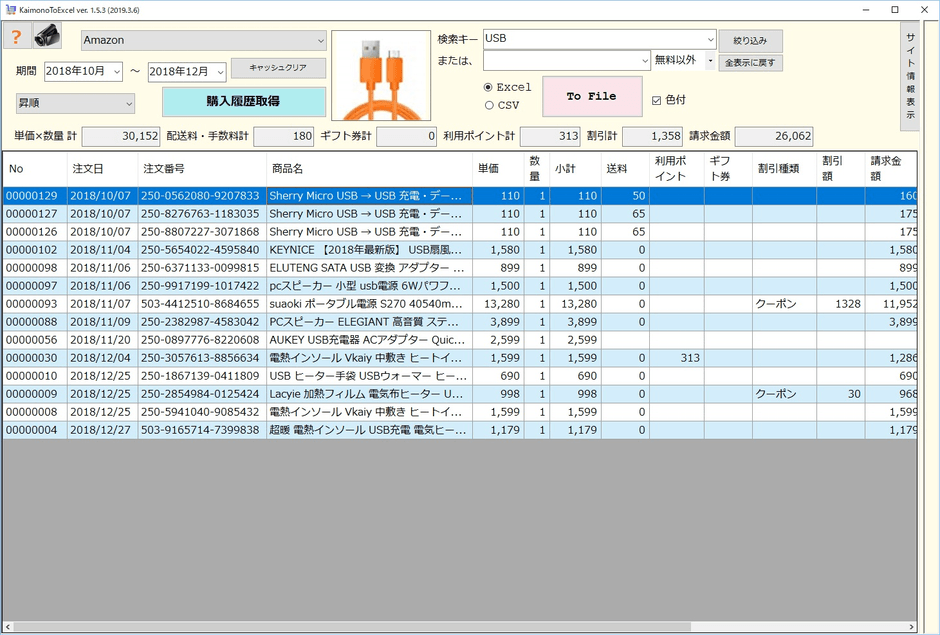
Task: Open the 無料以外 filter dropdown
Action: (710, 61)
